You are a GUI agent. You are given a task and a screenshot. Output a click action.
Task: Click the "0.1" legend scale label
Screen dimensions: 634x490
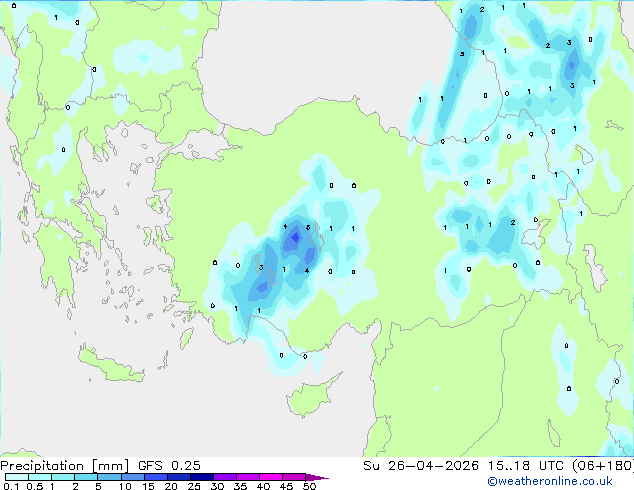point(11,486)
